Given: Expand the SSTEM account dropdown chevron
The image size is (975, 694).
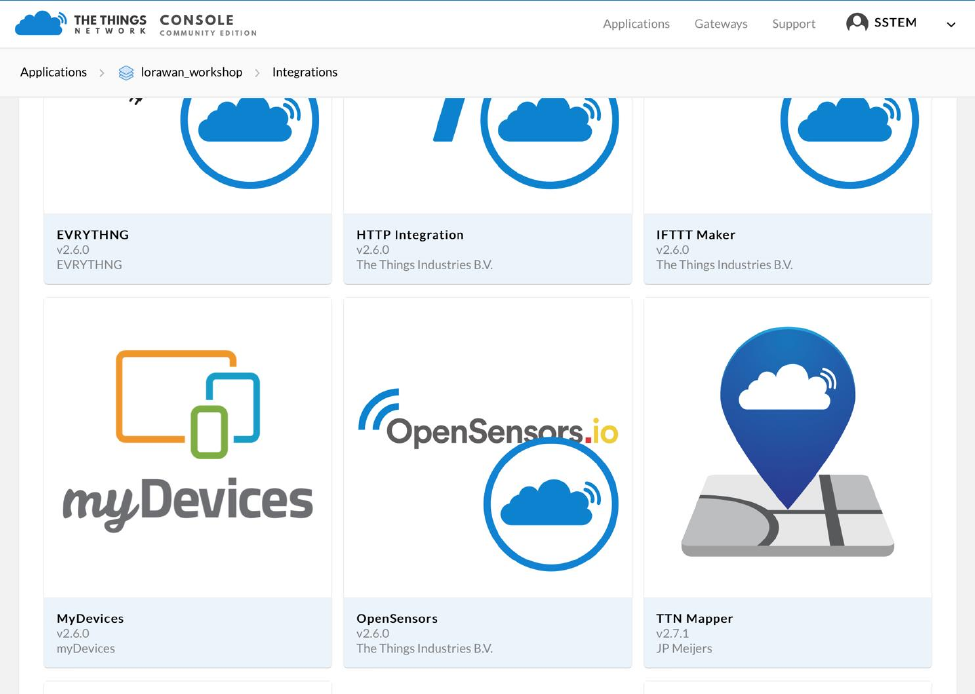Looking at the screenshot, I should coord(951,25).
